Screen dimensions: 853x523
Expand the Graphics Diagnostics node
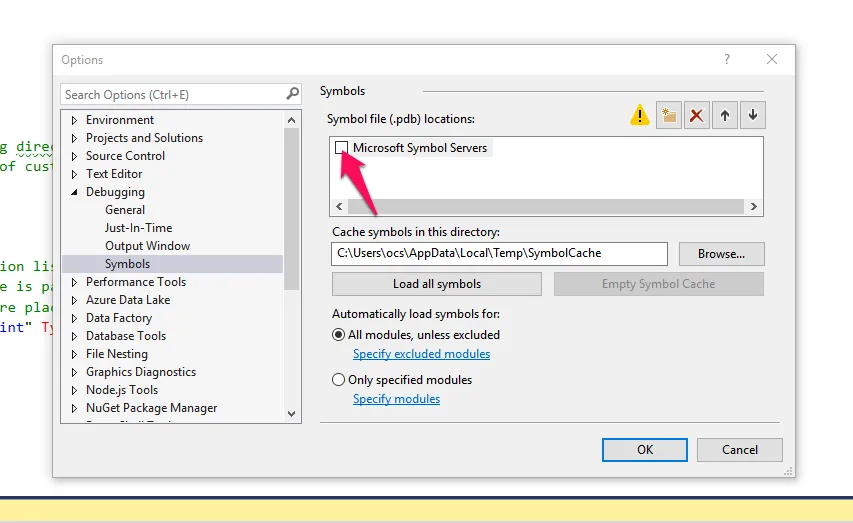(75, 372)
